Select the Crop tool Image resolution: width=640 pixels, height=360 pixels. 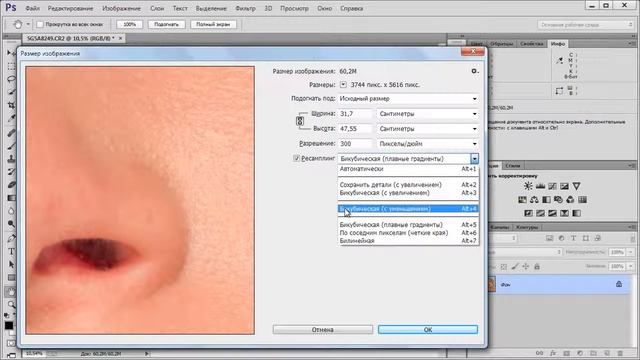point(11,105)
